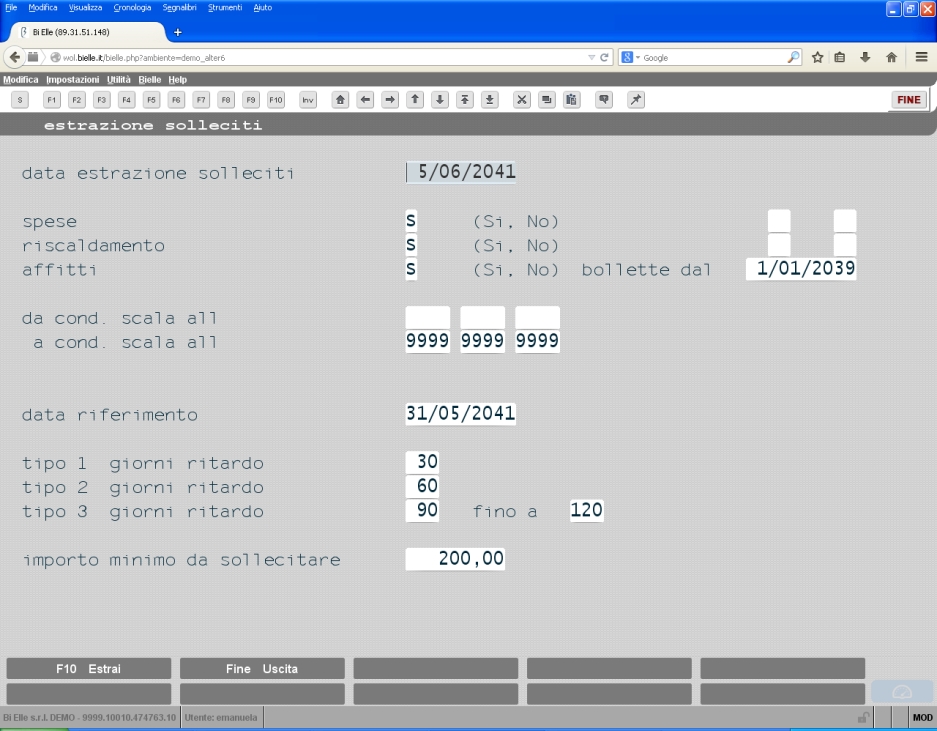This screenshot has width=937, height=731.
Task: Click the paste clipboard toolbar icon
Action: pos(571,100)
